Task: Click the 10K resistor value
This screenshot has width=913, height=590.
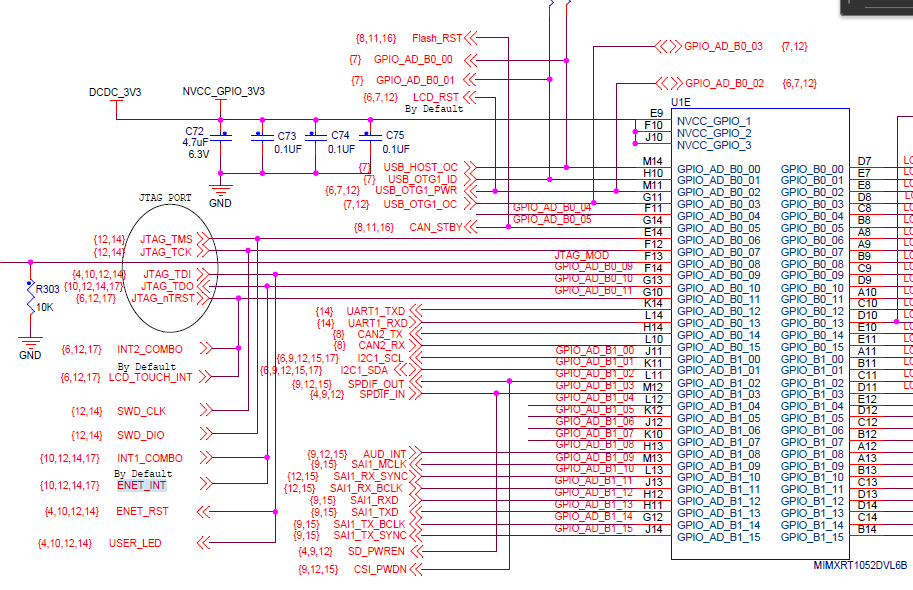Action: (45, 308)
